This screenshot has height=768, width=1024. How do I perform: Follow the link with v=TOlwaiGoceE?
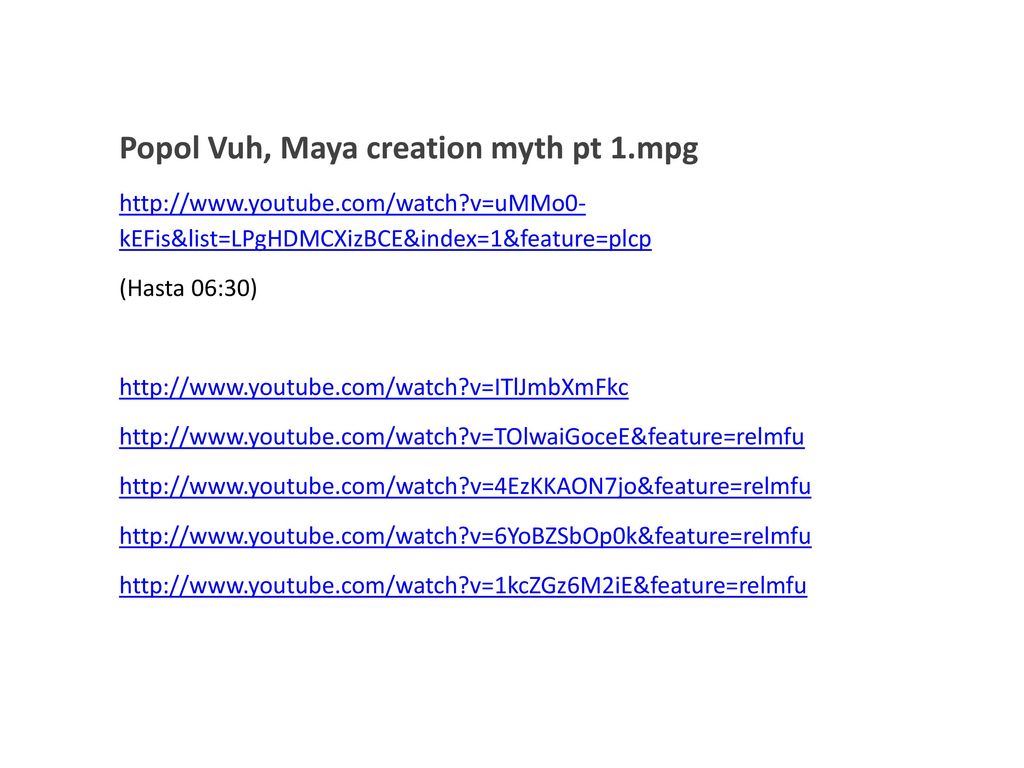462,436
